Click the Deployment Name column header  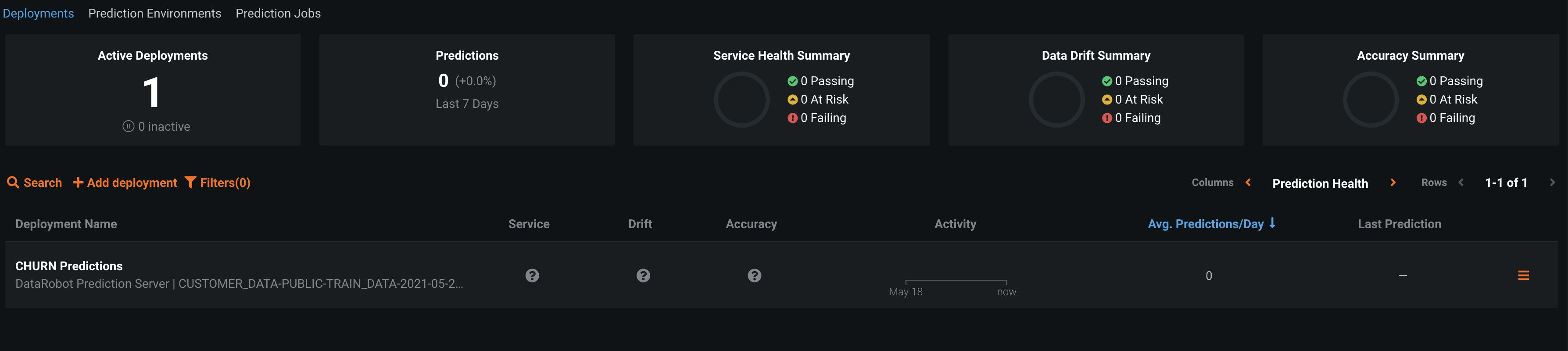click(66, 224)
